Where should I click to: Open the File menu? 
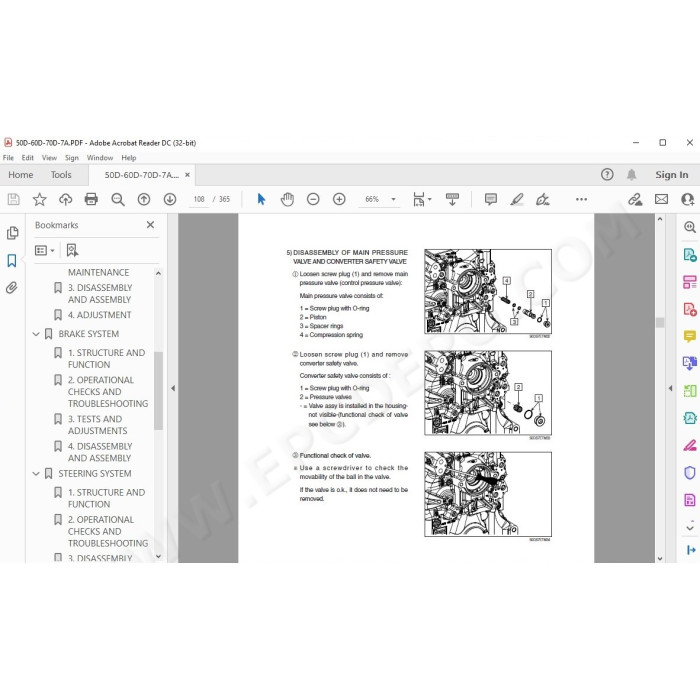[8, 158]
